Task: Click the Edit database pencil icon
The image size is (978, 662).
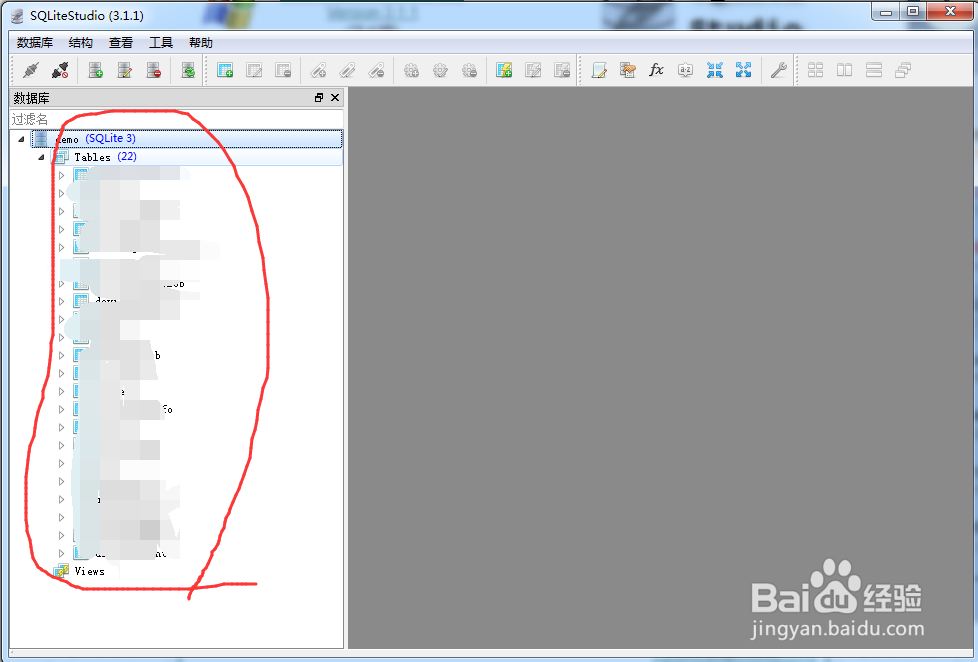Action: click(x=125, y=70)
